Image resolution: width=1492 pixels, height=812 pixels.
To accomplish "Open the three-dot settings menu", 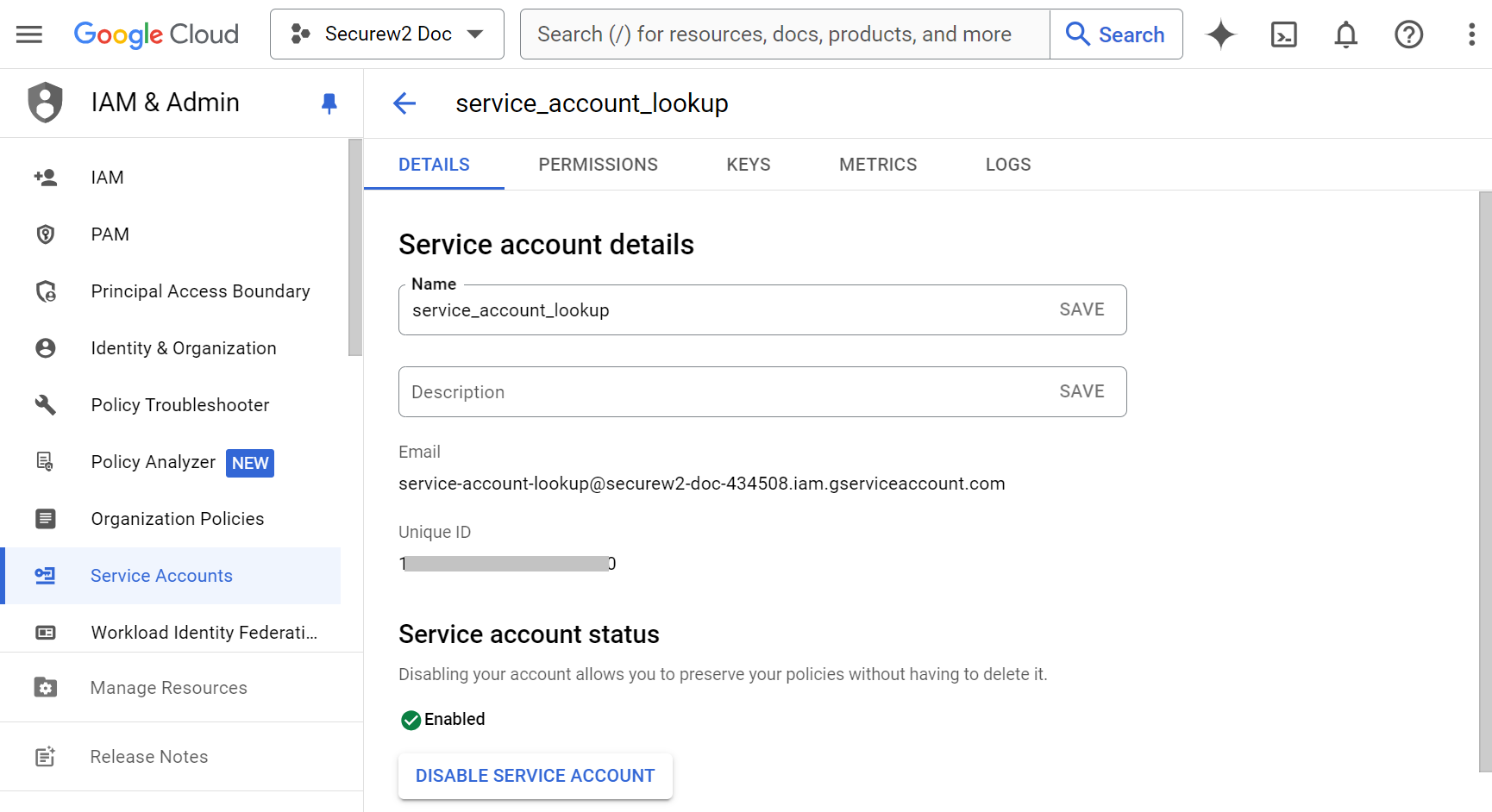I will [x=1471, y=34].
